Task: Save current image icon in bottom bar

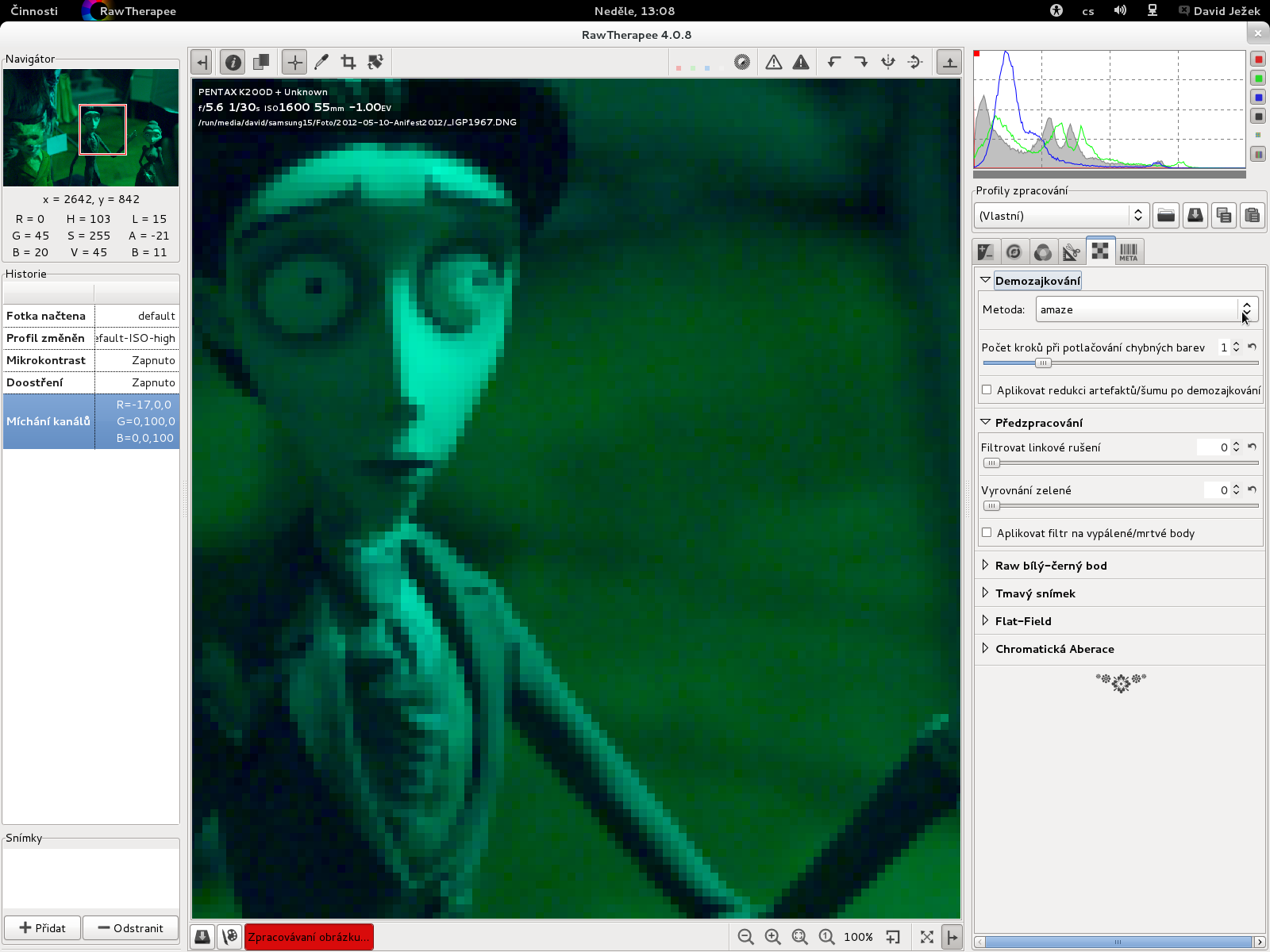Action: tap(202, 937)
